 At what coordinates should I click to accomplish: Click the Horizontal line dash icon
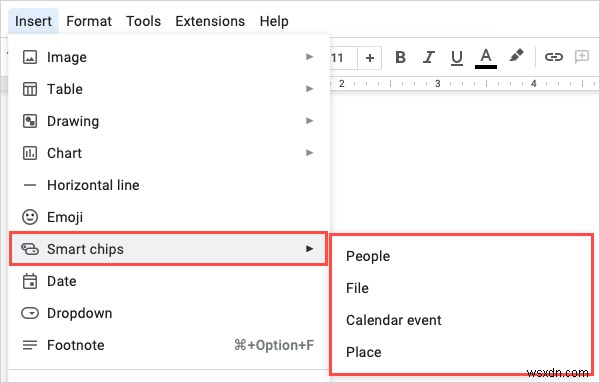[30, 185]
